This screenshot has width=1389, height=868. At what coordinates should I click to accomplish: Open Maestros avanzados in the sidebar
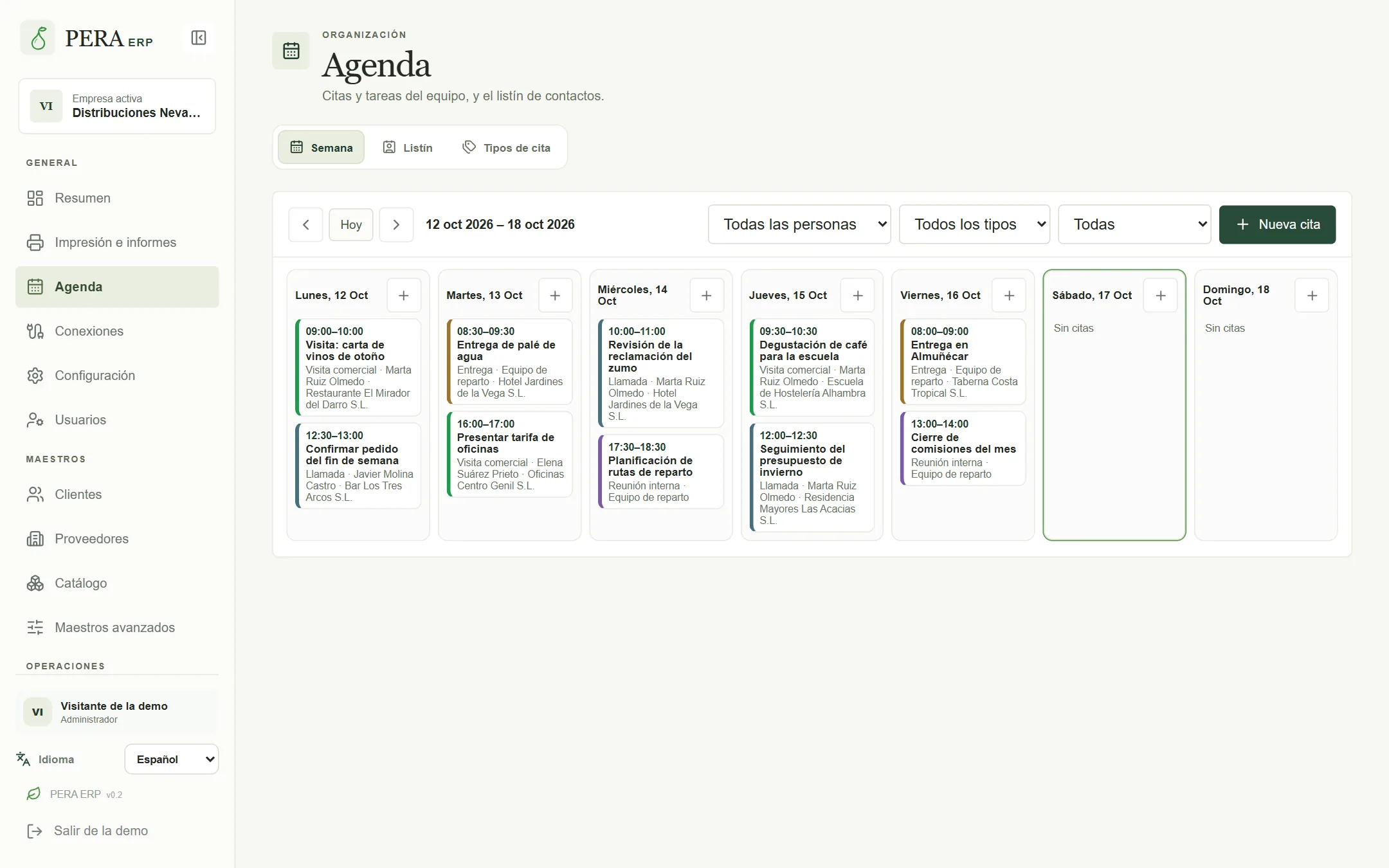[117, 628]
